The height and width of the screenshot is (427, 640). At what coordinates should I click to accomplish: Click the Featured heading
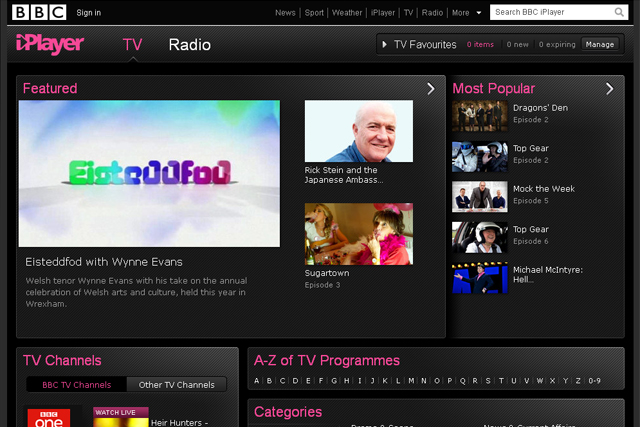(50, 88)
